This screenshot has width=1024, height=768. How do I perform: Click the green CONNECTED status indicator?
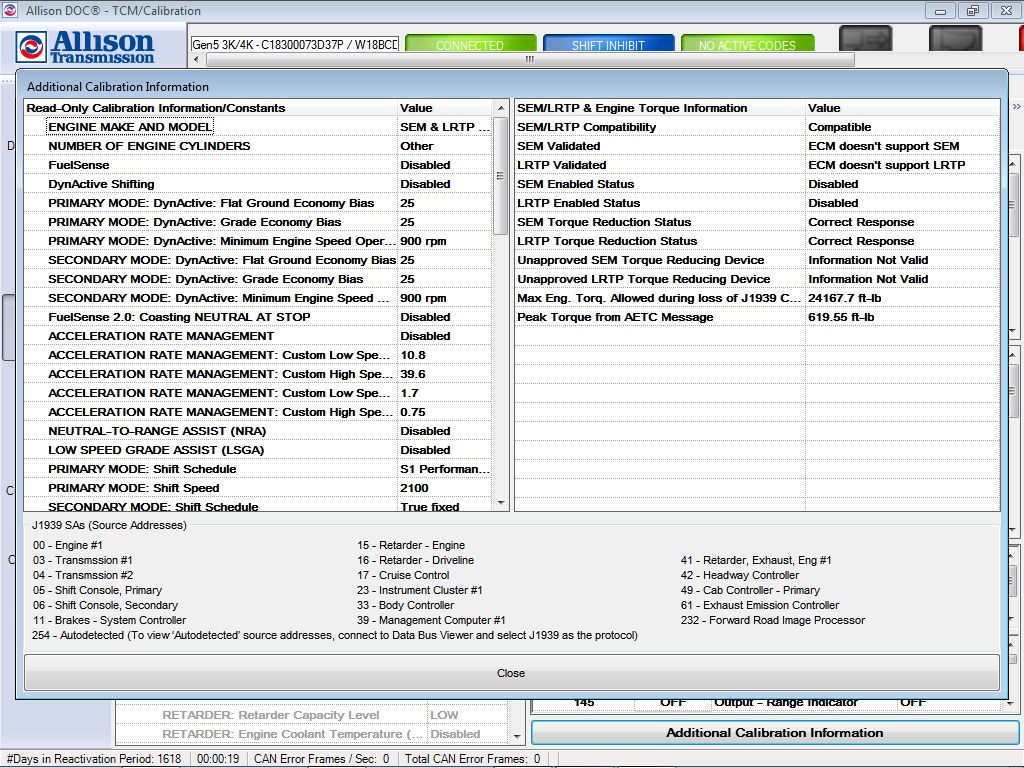470,44
